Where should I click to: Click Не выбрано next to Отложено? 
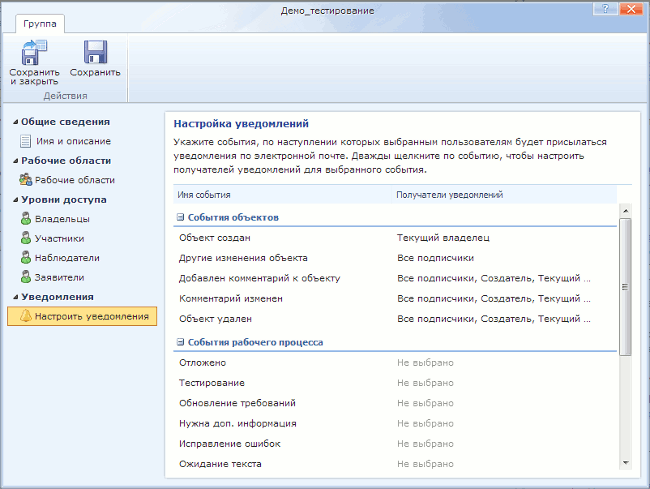(425, 363)
